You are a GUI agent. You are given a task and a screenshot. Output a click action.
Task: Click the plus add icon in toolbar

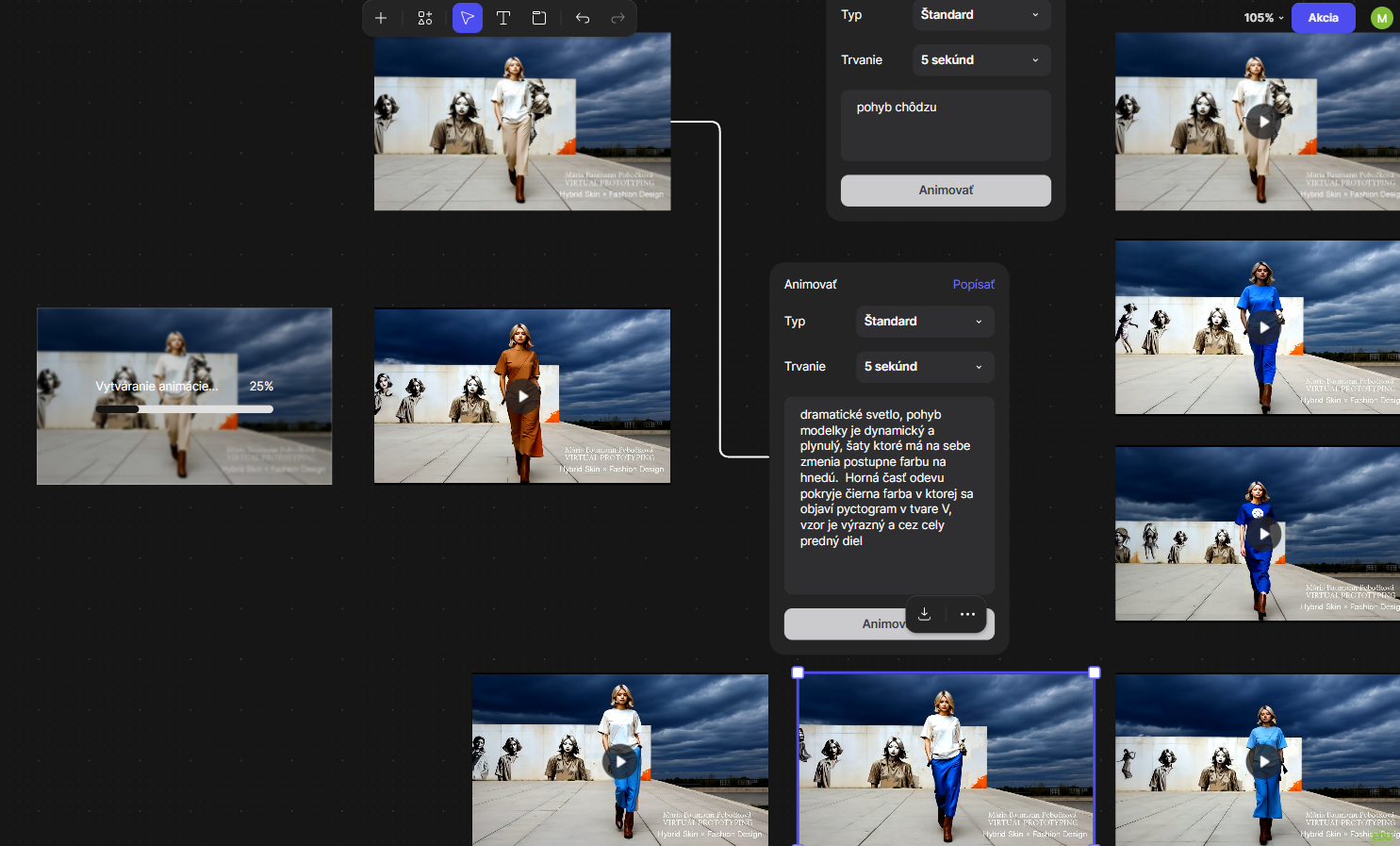[x=381, y=18]
